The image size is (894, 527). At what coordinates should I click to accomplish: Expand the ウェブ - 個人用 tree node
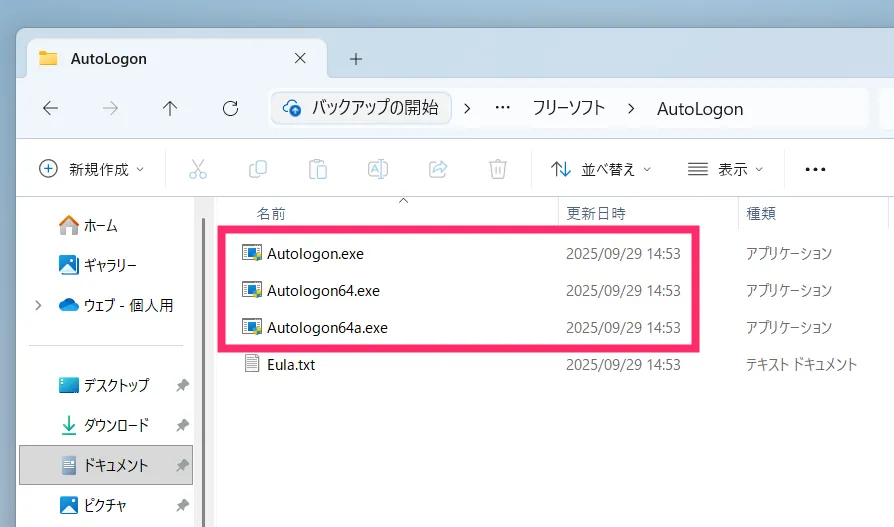tap(38, 305)
